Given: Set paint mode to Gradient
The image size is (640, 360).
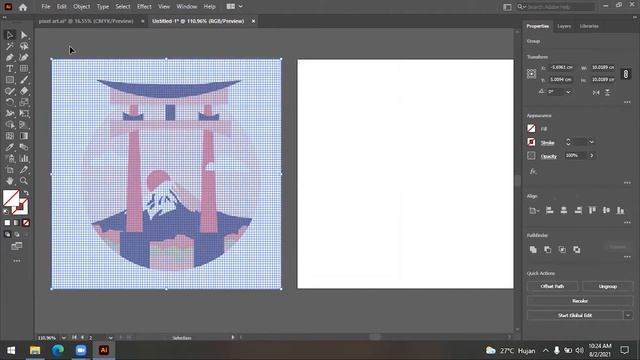Looking at the screenshot, I should coord(16,223).
